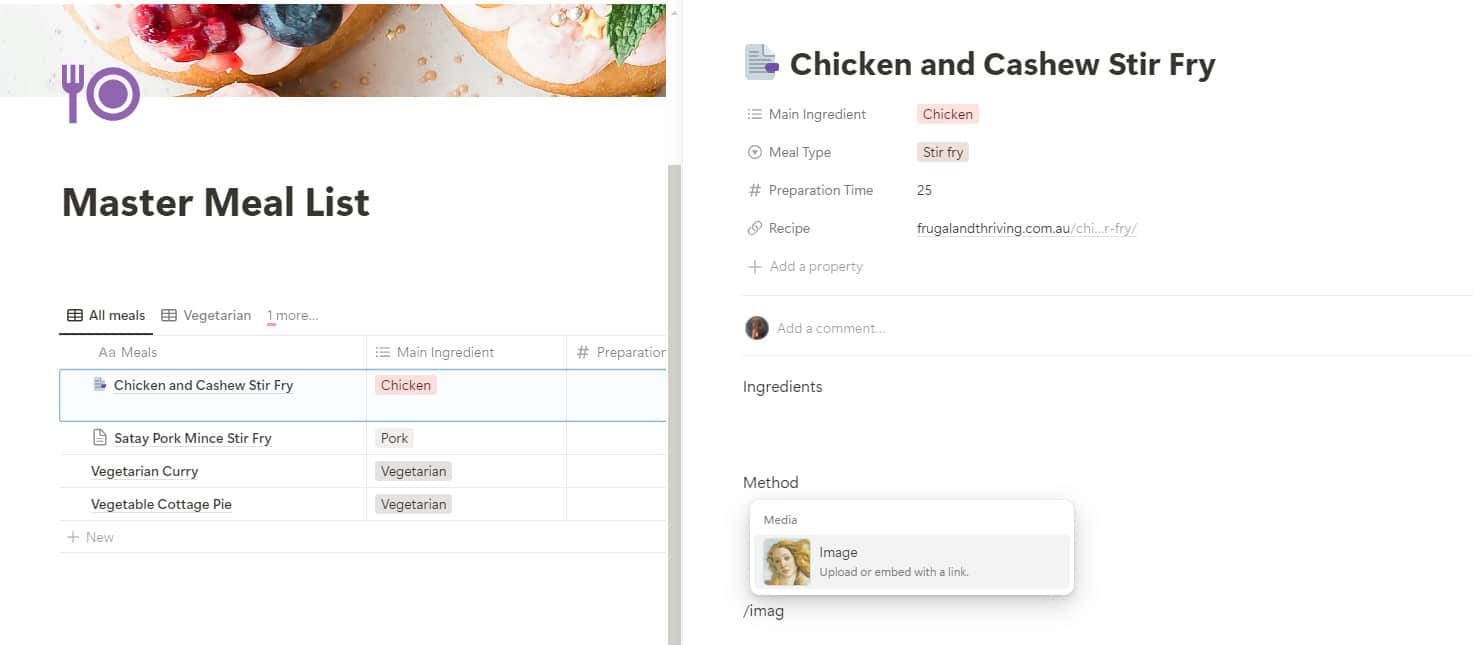Click the circle arrow icon beside Meal Type
This screenshot has width=1473, height=645.
[755, 152]
